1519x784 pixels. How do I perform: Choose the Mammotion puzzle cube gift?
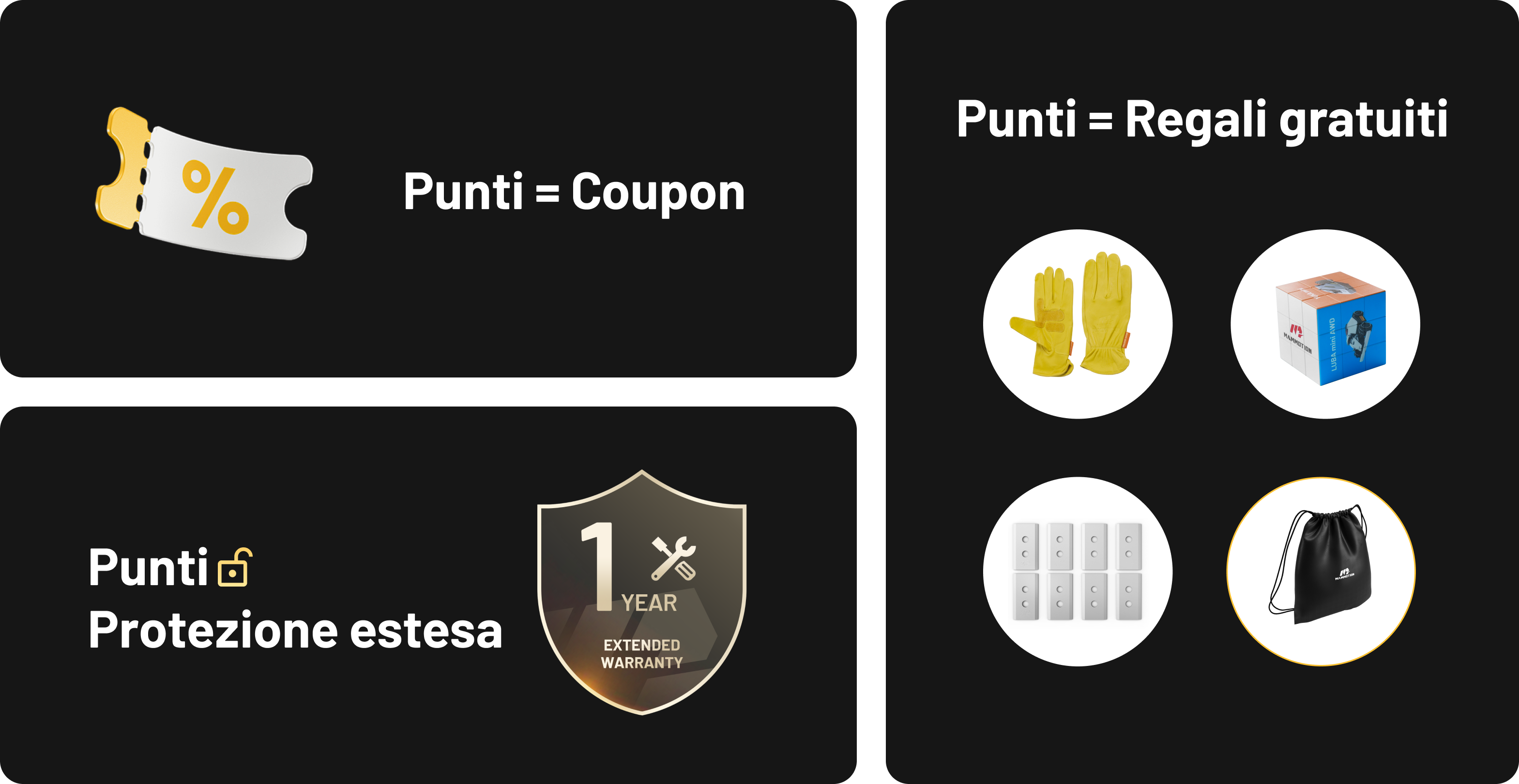(1324, 324)
